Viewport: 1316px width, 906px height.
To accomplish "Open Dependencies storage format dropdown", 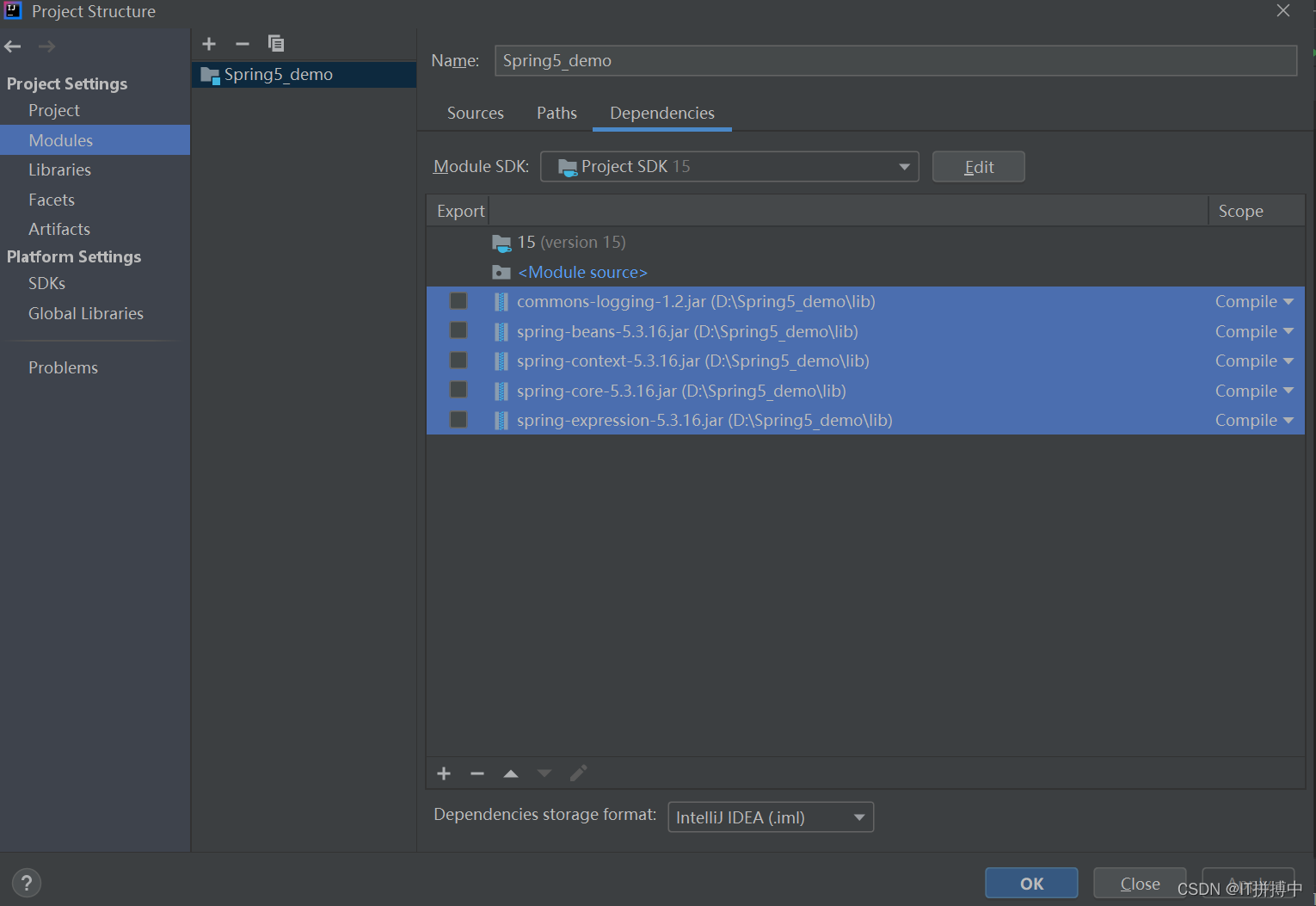I will pyautogui.click(x=771, y=817).
